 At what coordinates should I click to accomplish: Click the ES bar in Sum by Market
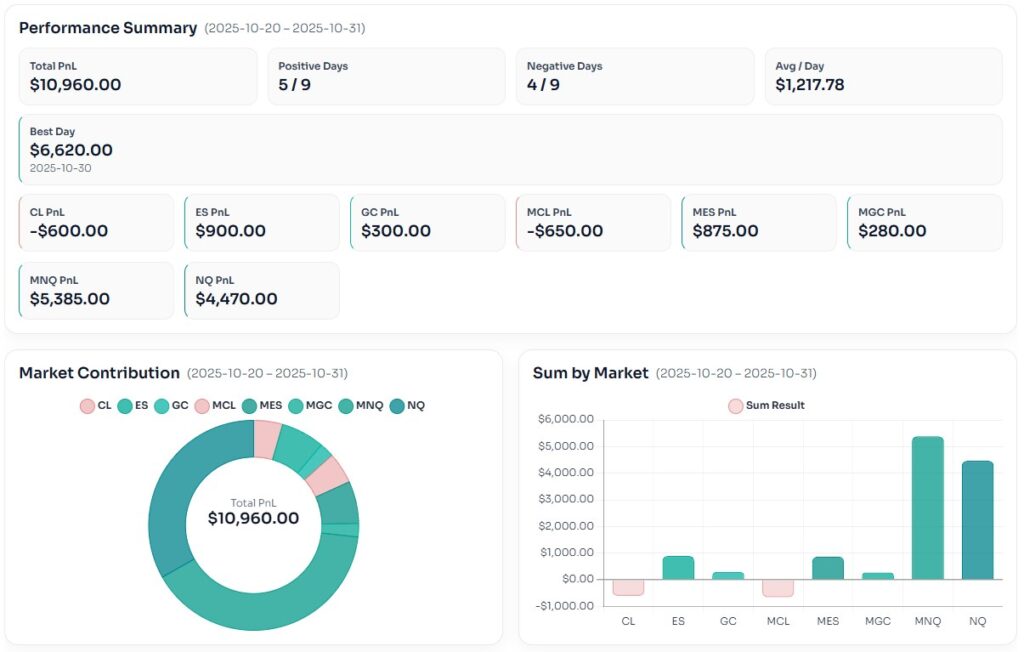pyautogui.click(x=678, y=568)
